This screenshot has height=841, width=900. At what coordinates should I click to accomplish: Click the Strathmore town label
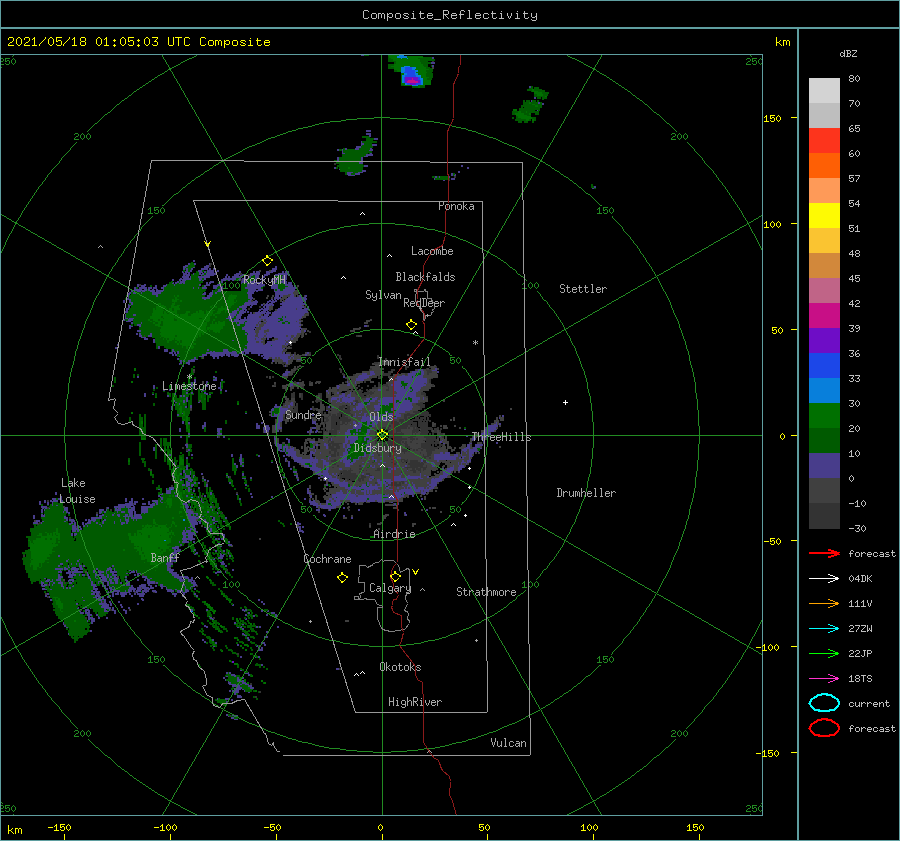tap(486, 592)
